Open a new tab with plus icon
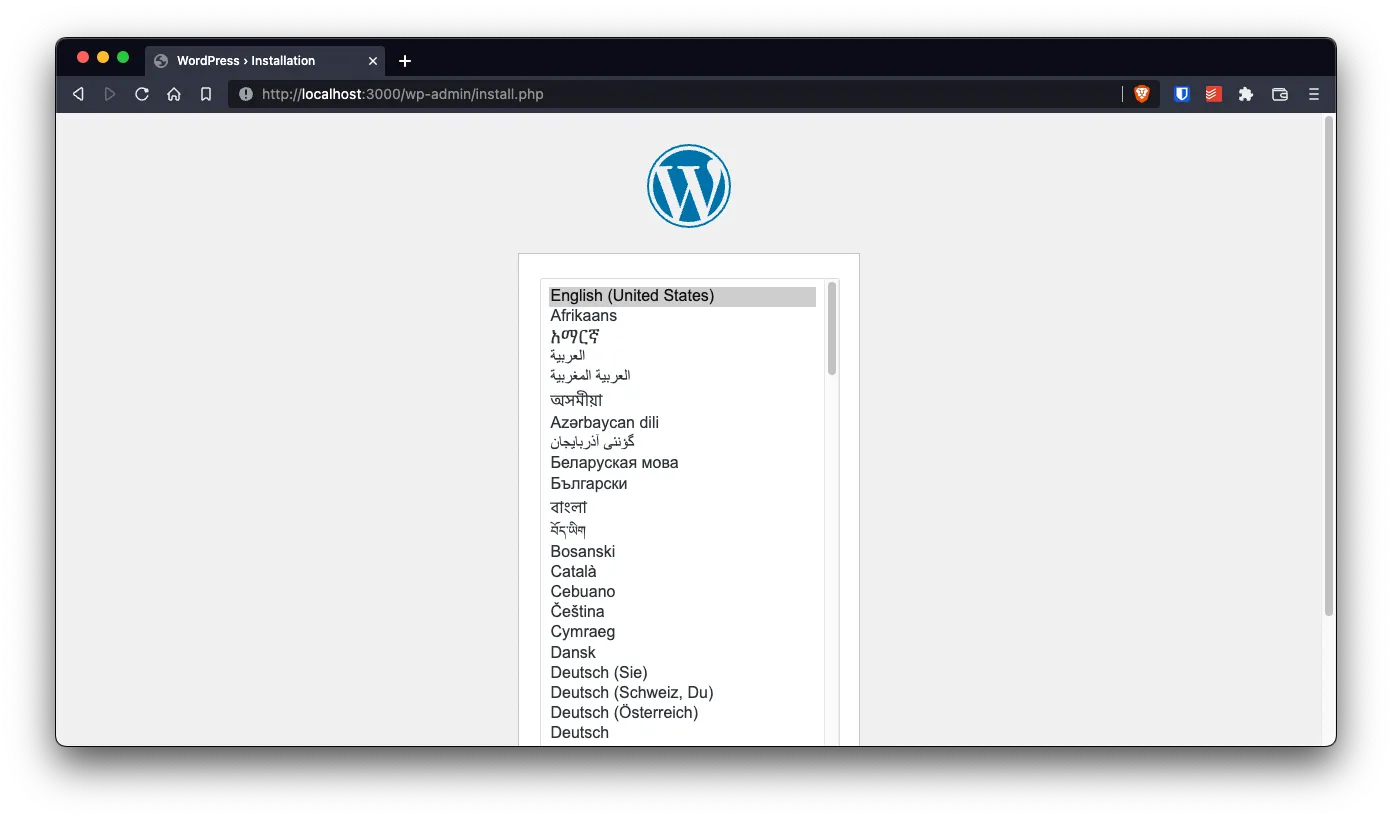 click(405, 61)
